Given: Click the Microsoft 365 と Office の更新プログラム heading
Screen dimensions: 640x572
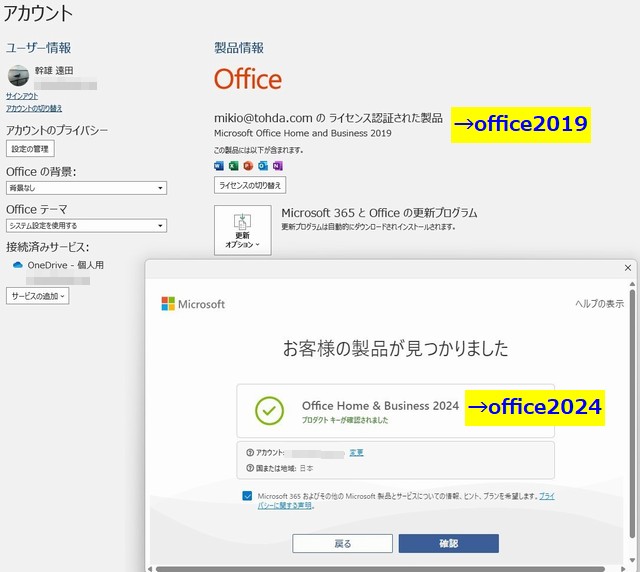Looking at the screenshot, I should [x=379, y=213].
